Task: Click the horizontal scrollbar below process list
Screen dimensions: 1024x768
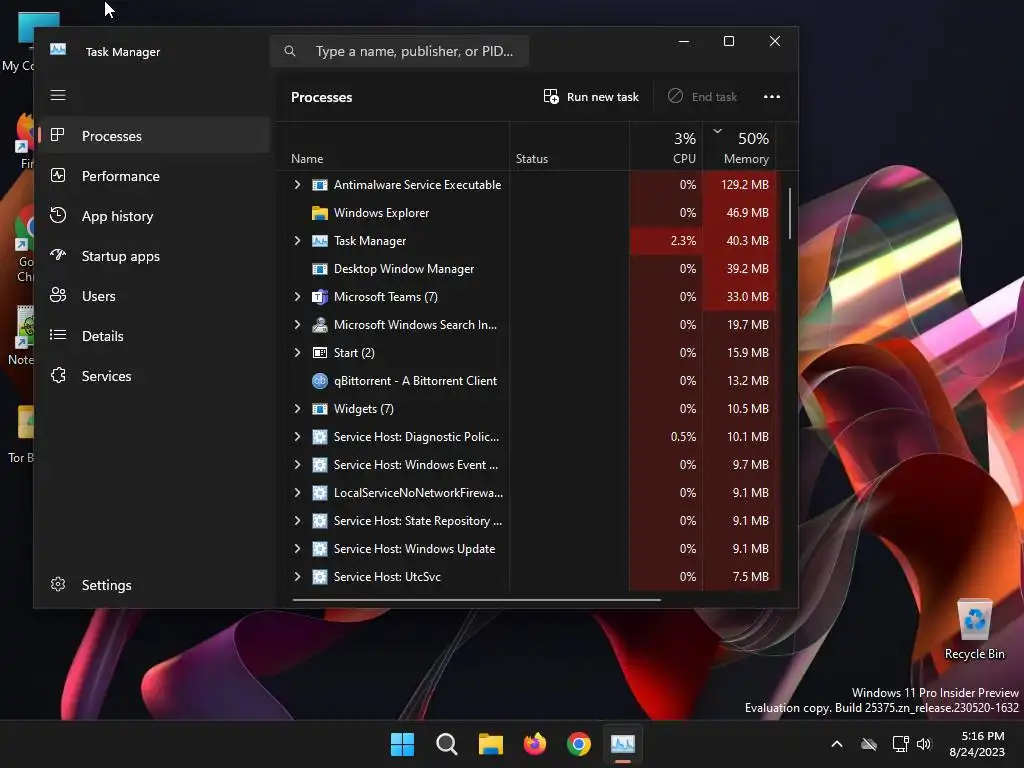Action: click(x=477, y=600)
